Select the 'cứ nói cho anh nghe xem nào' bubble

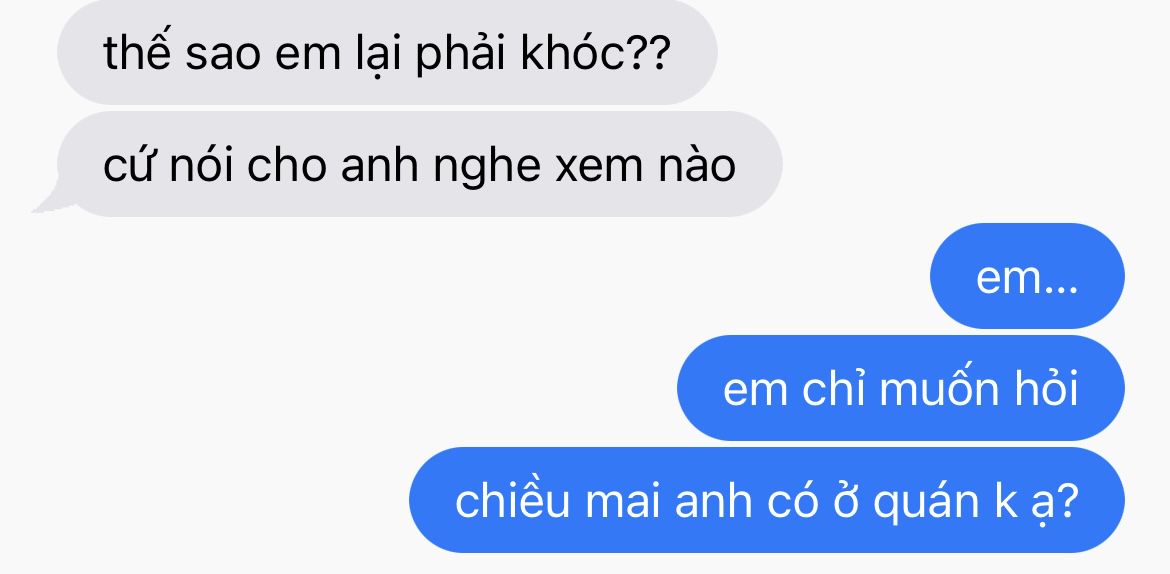click(419, 164)
